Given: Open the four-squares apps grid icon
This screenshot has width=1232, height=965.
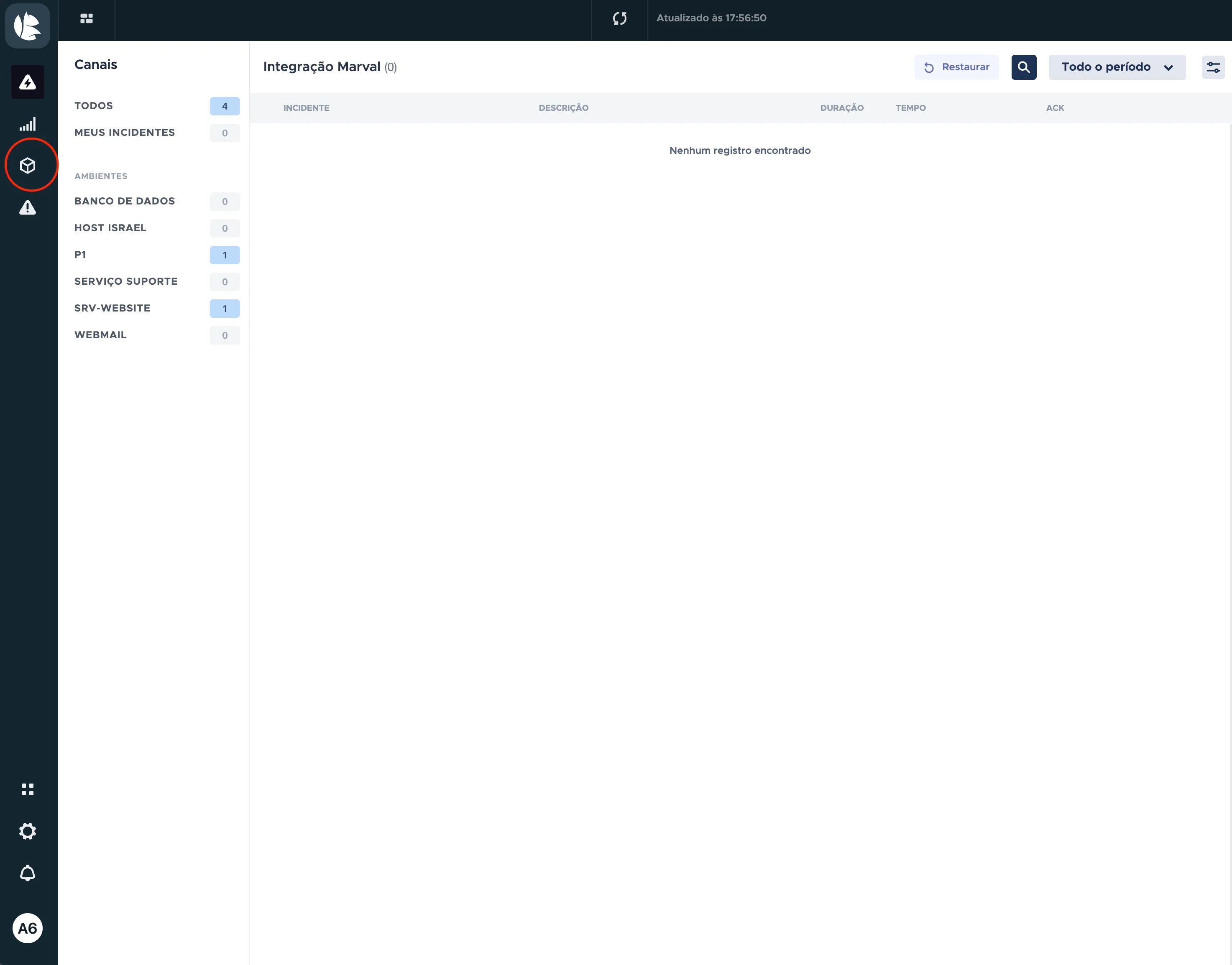Looking at the screenshot, I should [x=28, y=789].
